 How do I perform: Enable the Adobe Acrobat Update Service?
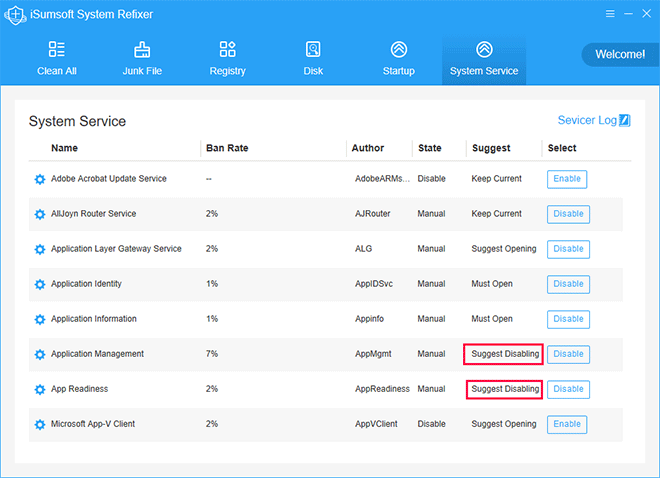point(567,179)
